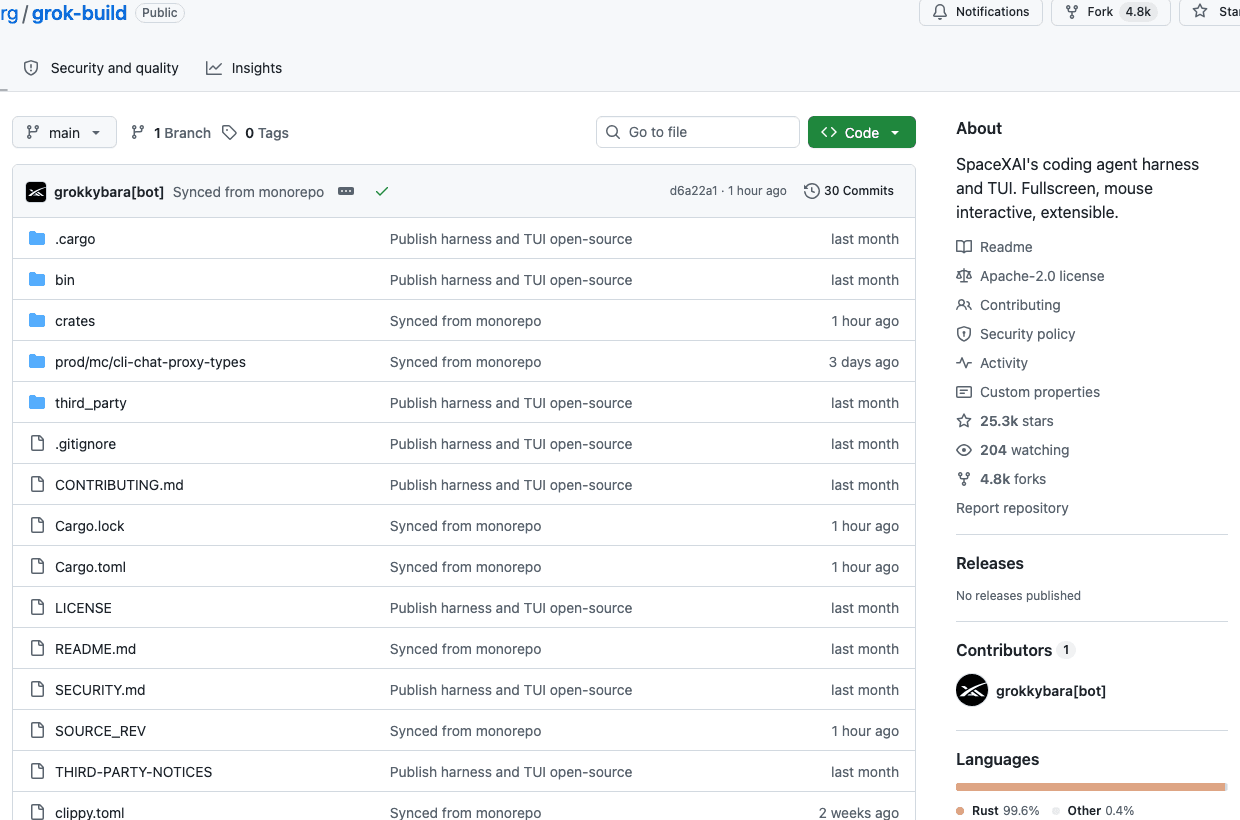This screenshot has width=1240, height=820.
Task: Open CONTRIBUTING.md file
Action: (119, 485)
